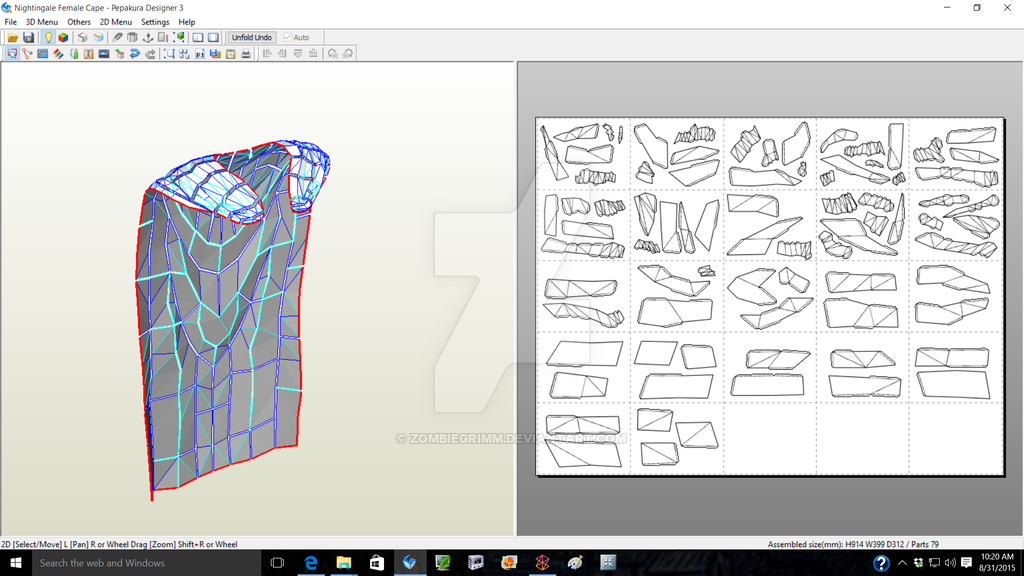Open the 3D Menu
The width and height of the screenshot is (1024, 576).
click(x=42, y=22)
